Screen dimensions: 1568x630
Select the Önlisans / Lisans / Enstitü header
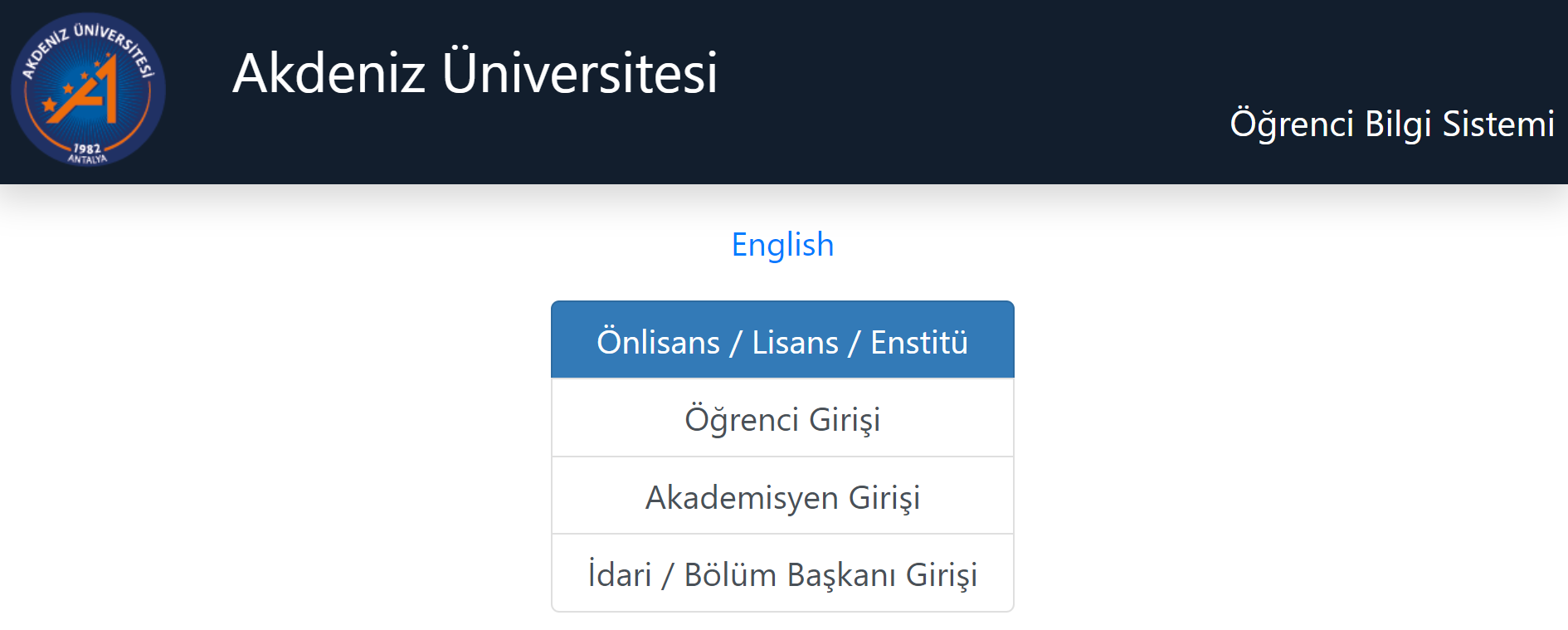click(x=782, y=341)
